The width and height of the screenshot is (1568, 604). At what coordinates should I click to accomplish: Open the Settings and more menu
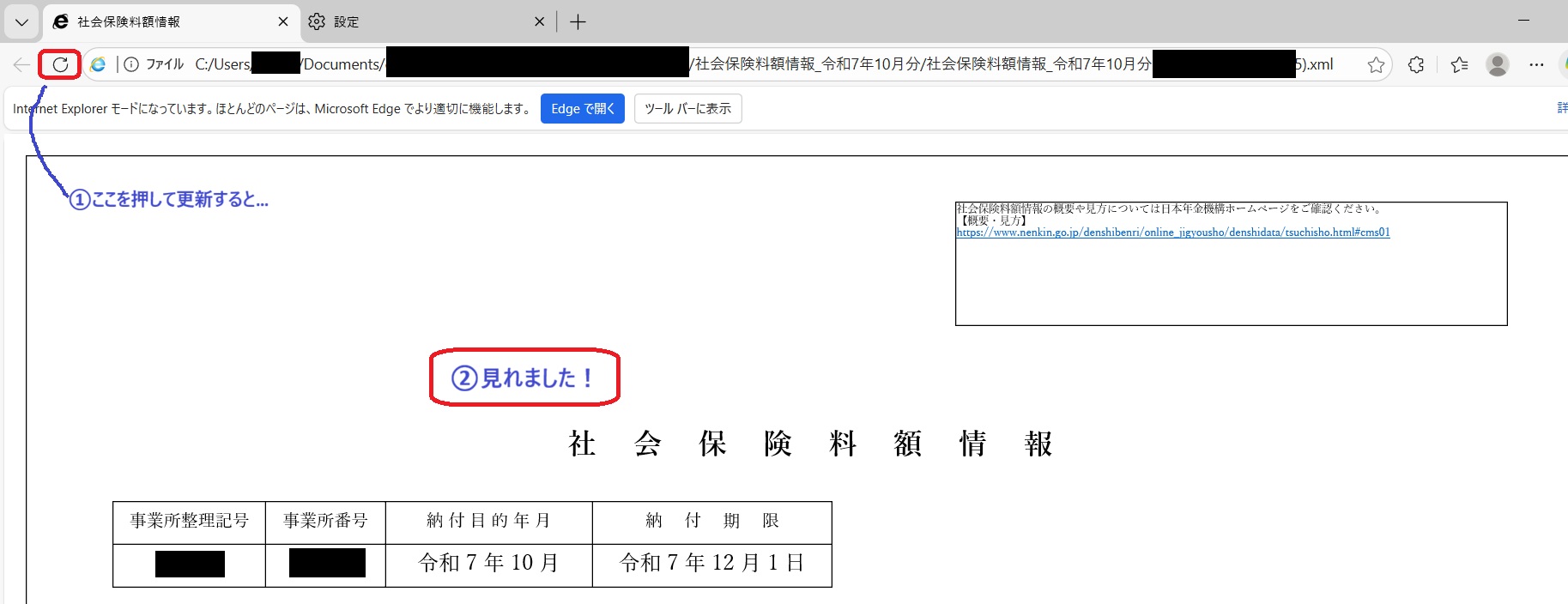(x=1536, y=65)
